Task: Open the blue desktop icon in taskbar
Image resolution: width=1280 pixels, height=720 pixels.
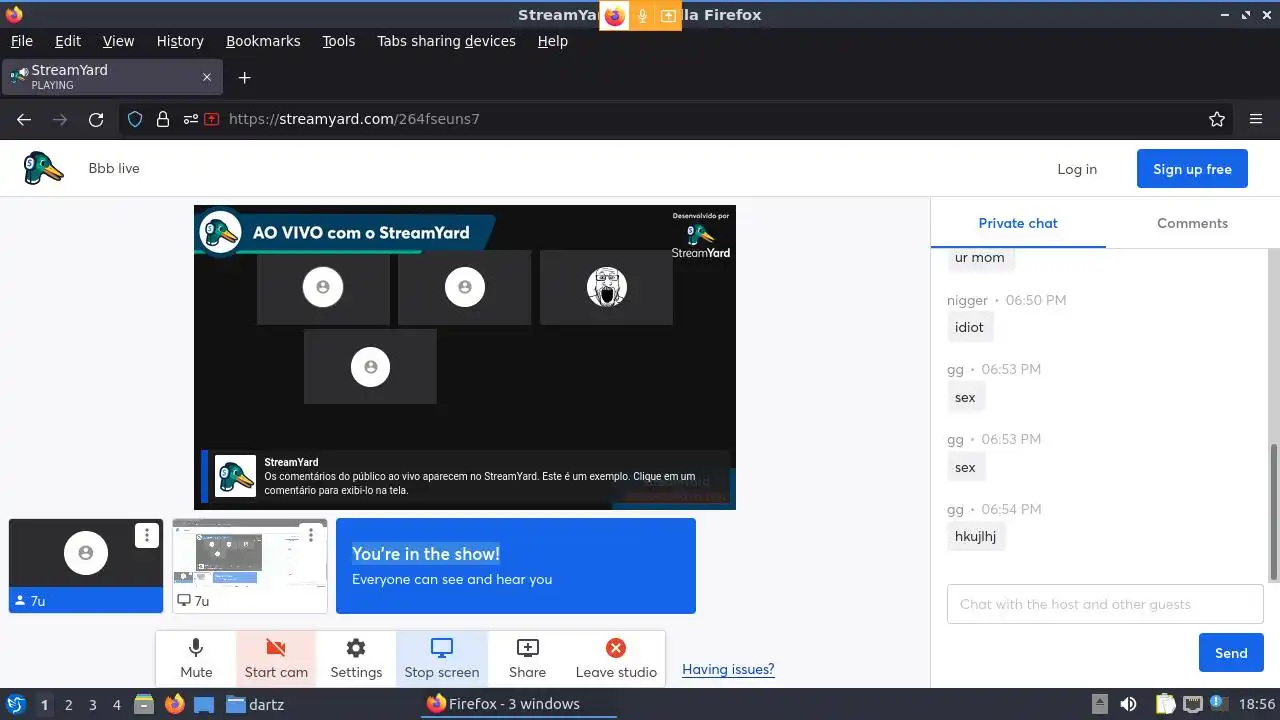Action: [x=204, y=704]
